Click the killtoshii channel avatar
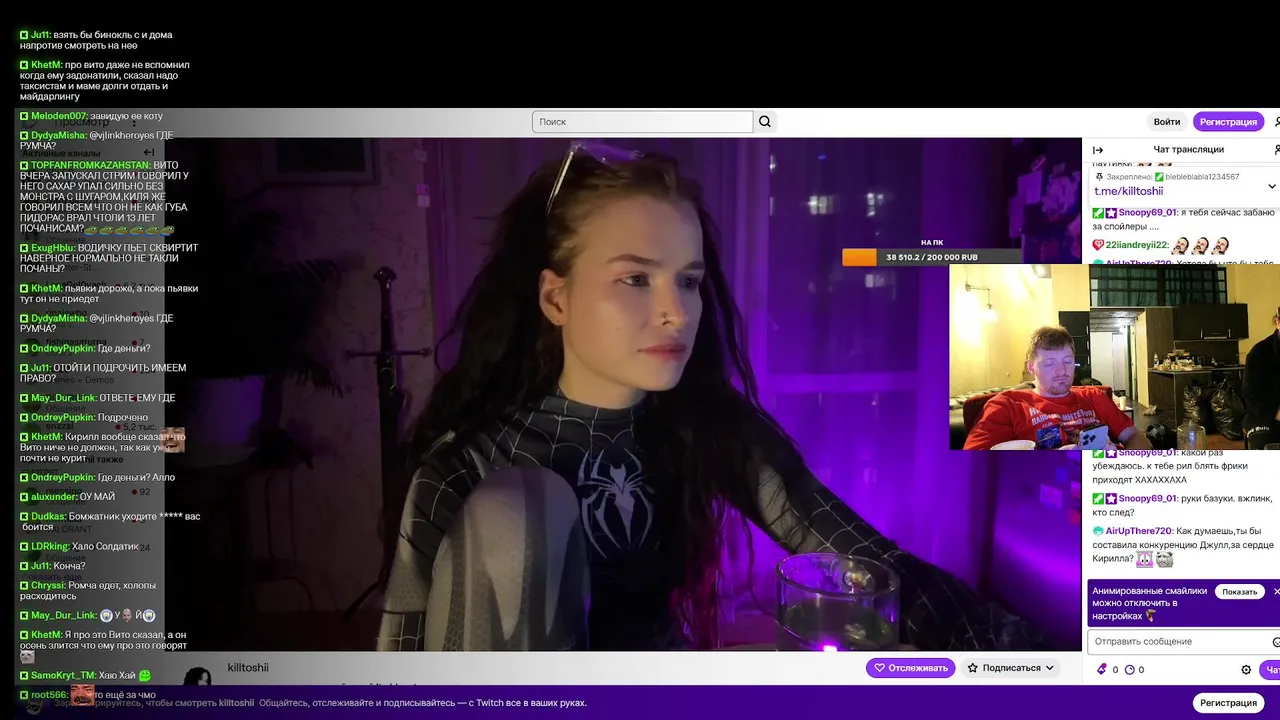The image size is (1280, 720). tap(197, 676)
